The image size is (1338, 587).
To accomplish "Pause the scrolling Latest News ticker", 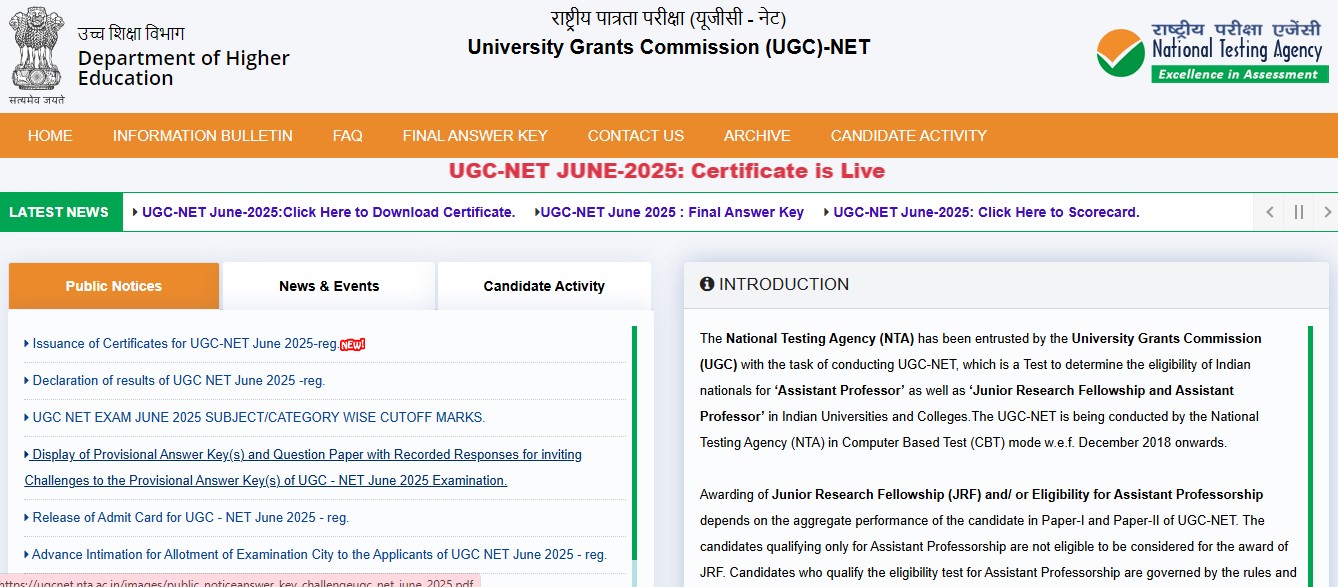I will pos(1297,212).
